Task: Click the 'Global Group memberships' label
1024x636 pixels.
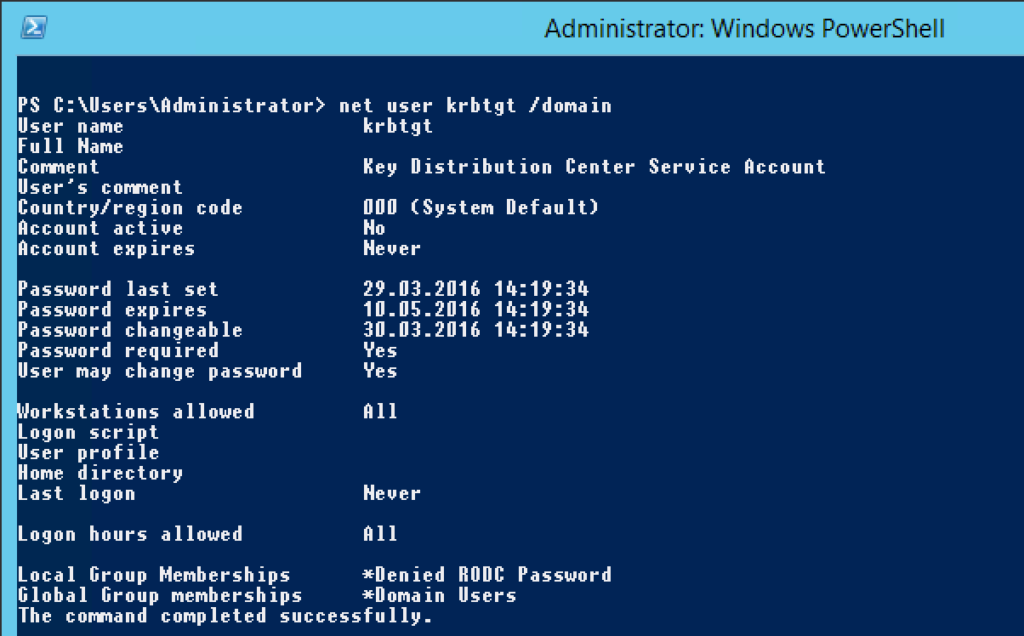Action: tap(160, 596)
